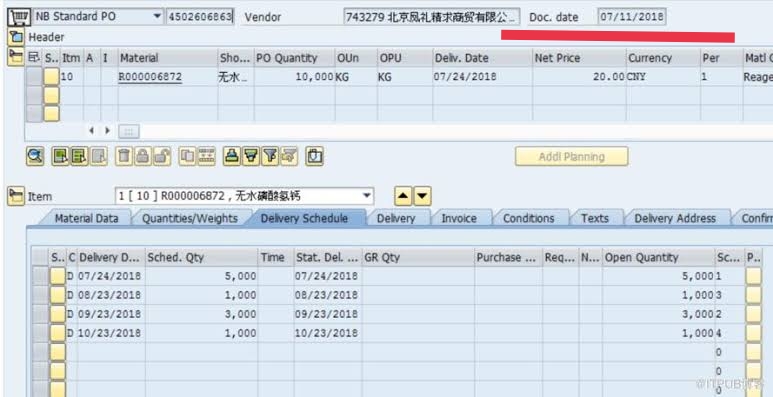Click the Sort descending icon
Screen dimensions: 773x397
250,157
